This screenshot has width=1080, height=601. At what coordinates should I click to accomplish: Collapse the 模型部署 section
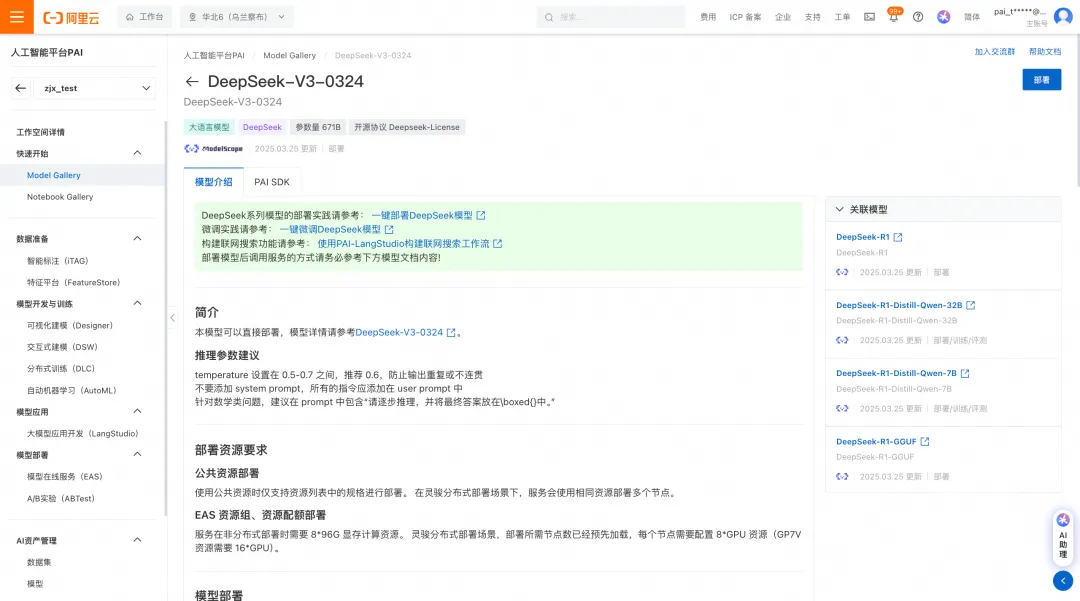pyautogui.click(x=137, y=454)
